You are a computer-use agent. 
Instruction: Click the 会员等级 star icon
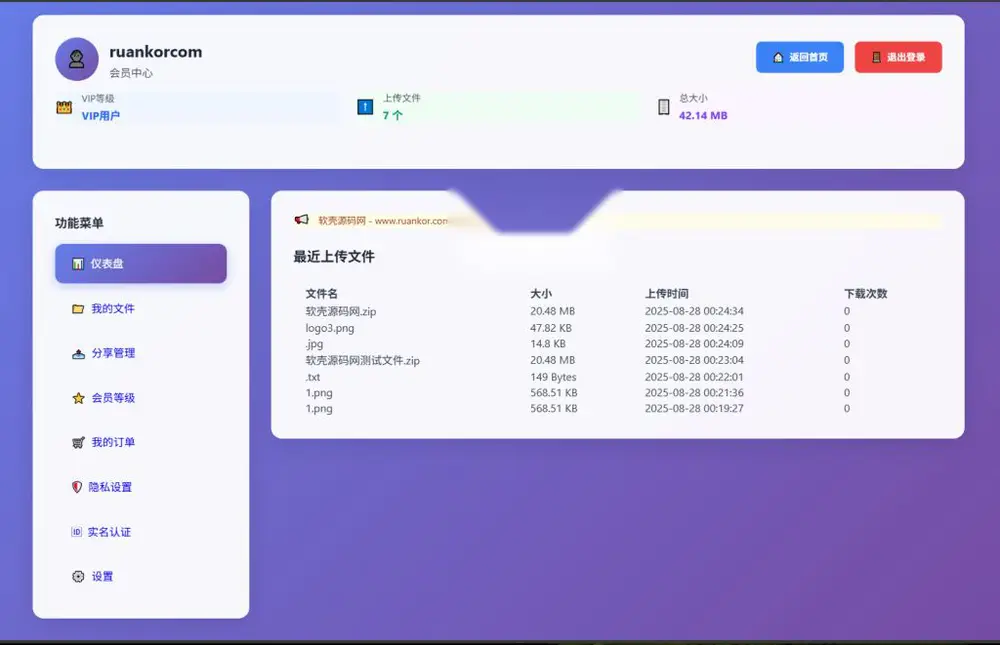click(x=78, y=398)
